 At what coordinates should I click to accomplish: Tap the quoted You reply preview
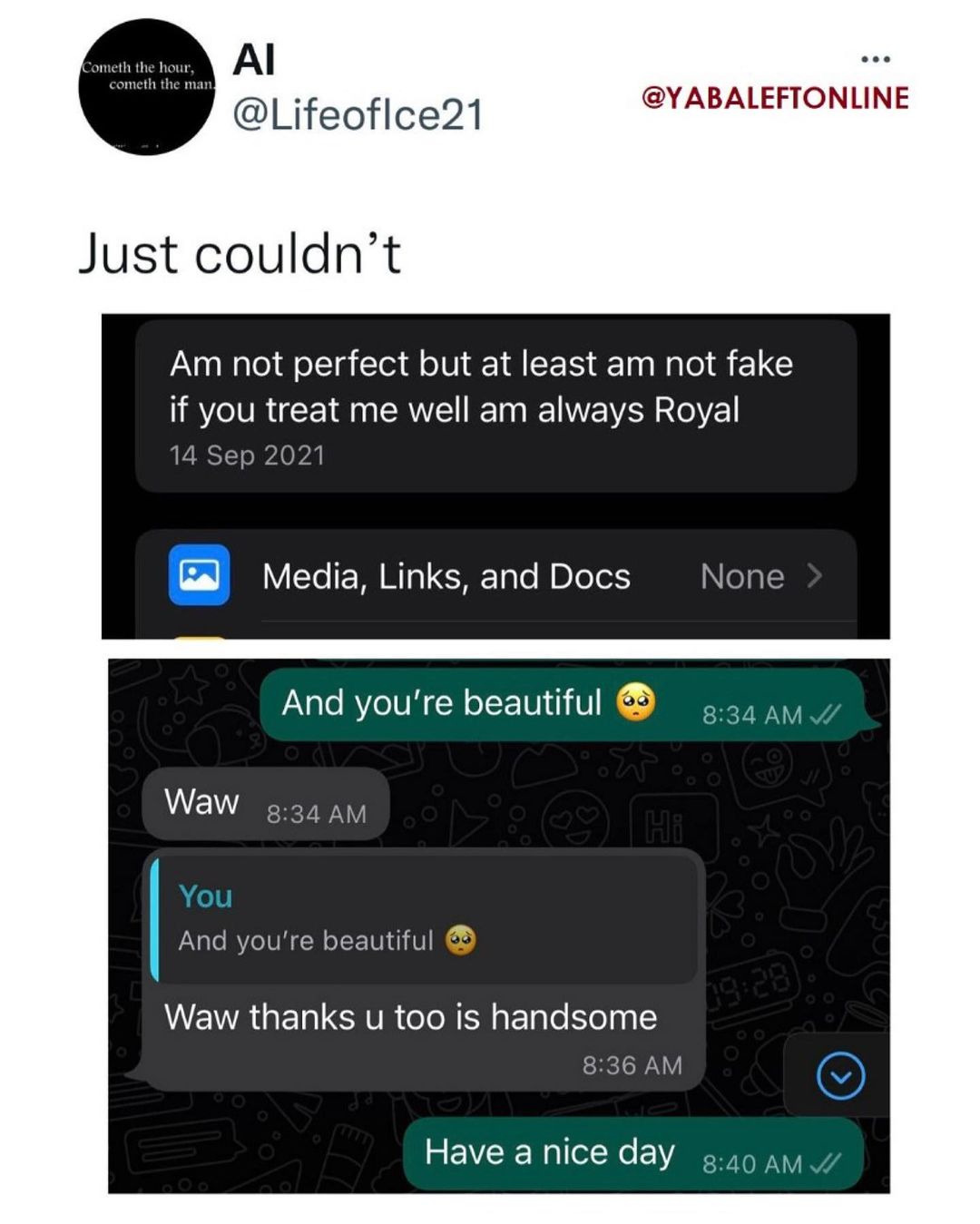click(424, 918)
